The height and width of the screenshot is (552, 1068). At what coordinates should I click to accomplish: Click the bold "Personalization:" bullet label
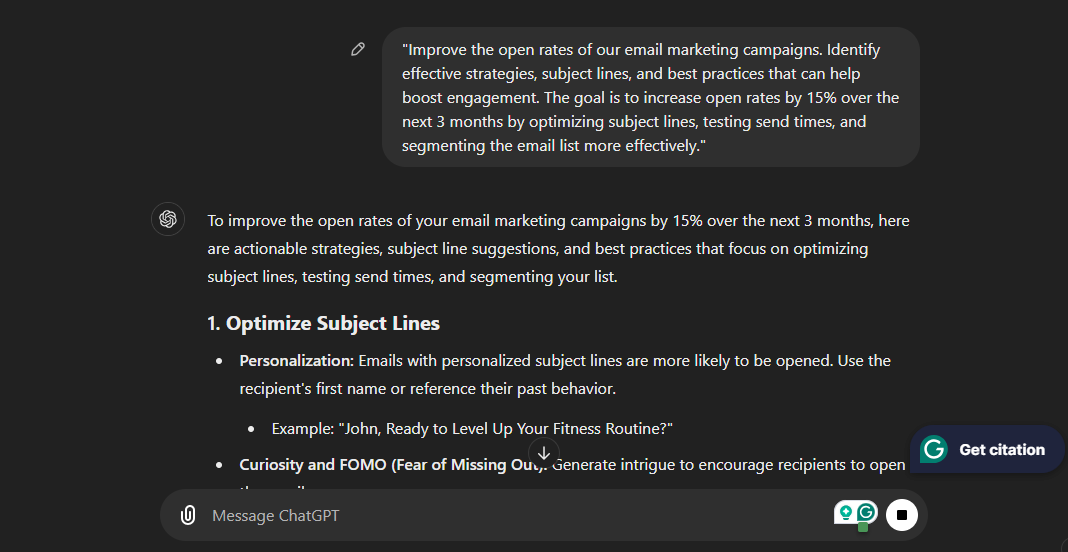pos(297,361)
